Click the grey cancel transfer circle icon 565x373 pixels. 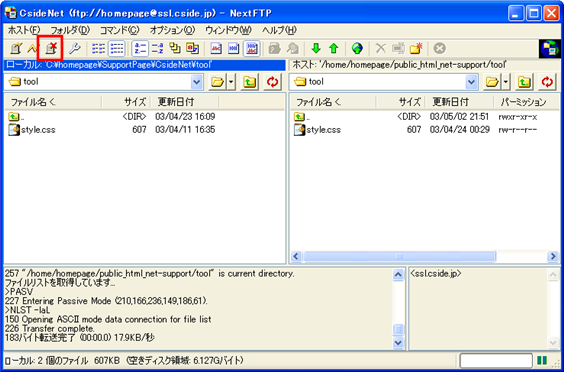point(439,48)
